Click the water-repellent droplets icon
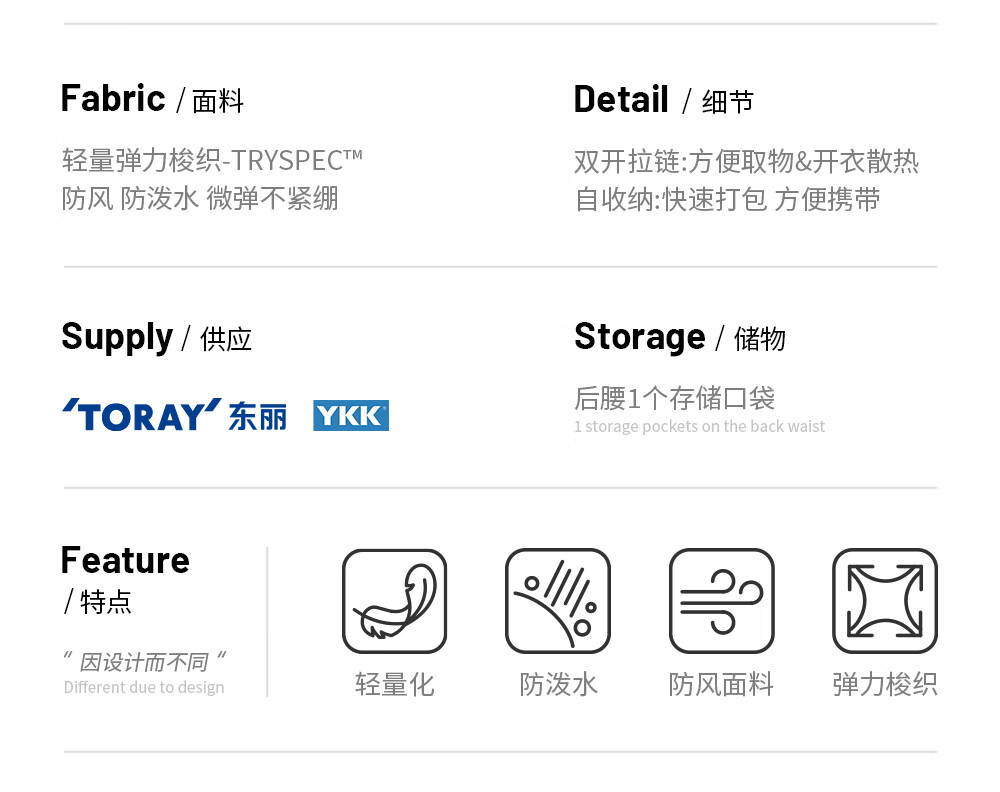The image size is (1000, 792). tap(558, 601)
